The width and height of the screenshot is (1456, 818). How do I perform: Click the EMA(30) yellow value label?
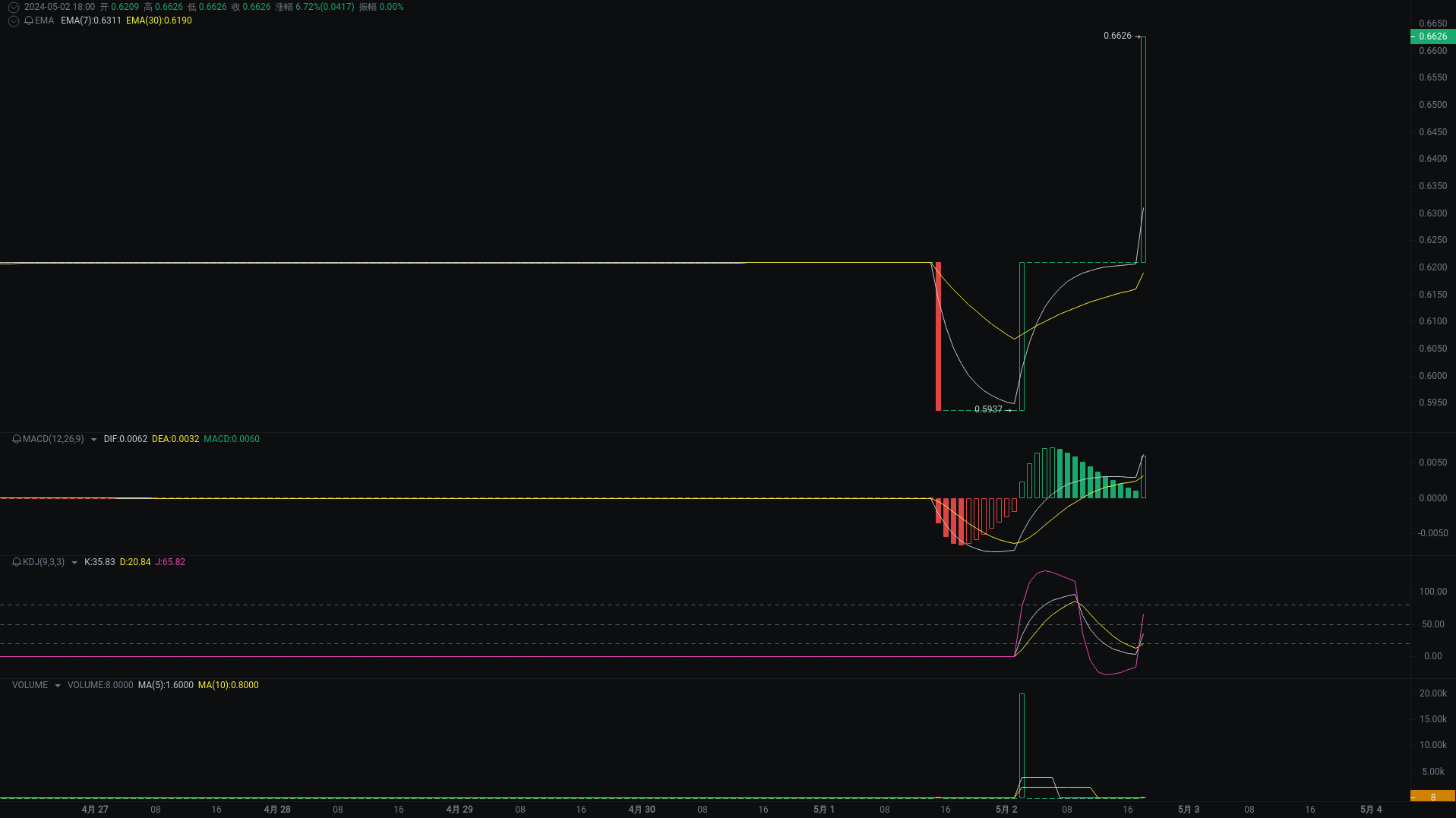click(159, 21)
